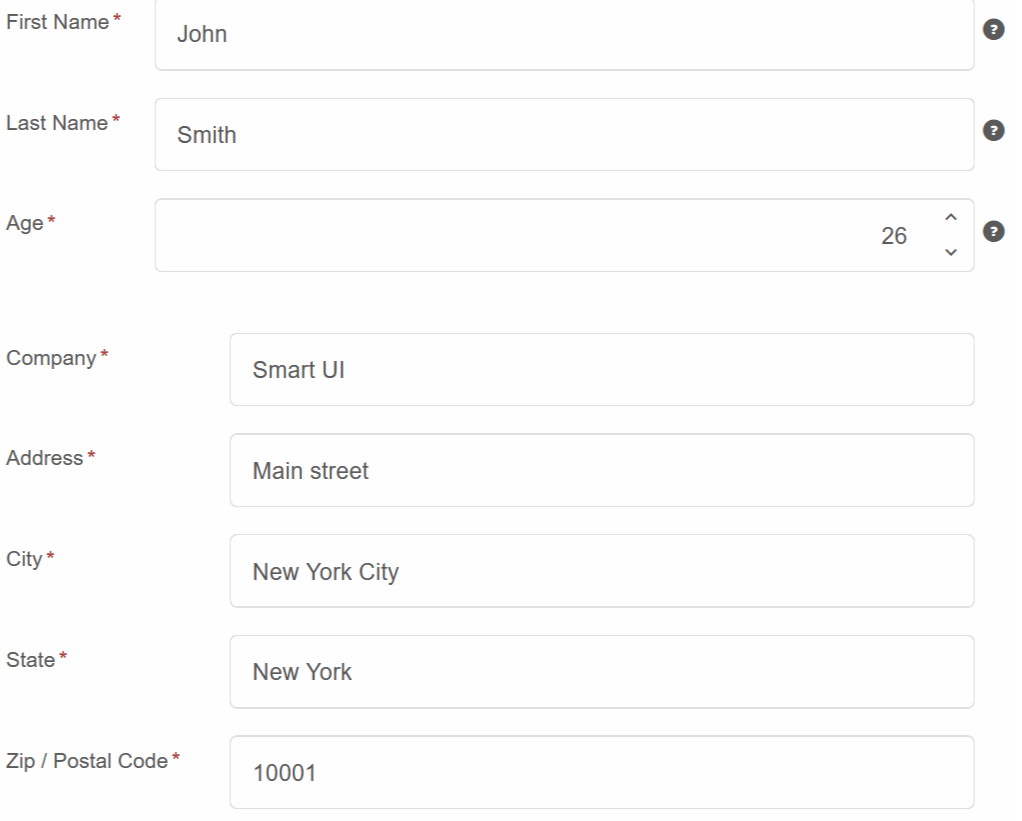
Task: Decrease Age with the down arrow
Action: [x=951, y=252]
